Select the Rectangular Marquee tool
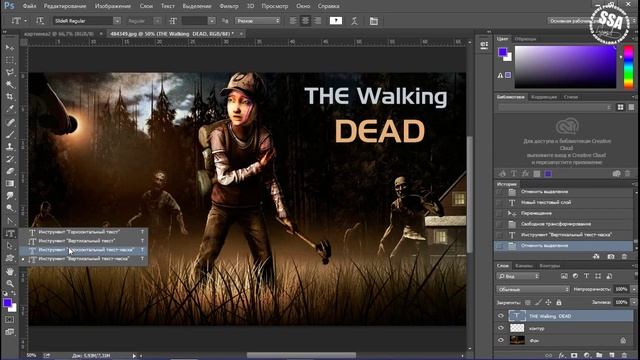640x360 pixels. point(10,60)
